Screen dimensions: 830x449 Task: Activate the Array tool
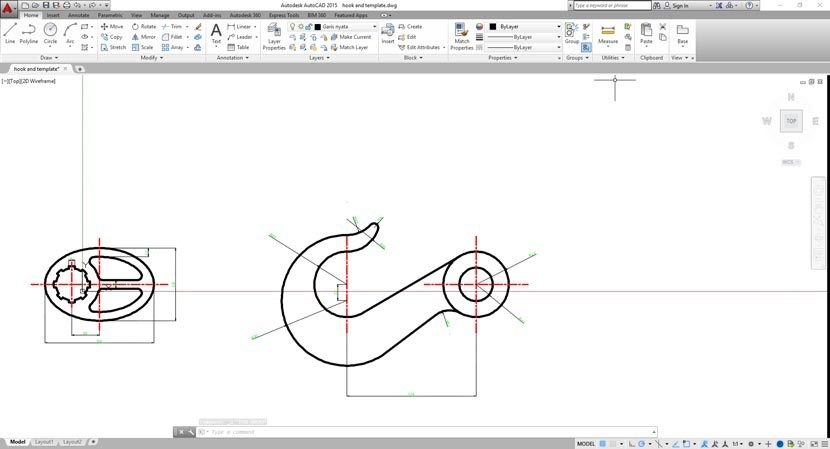173,47
